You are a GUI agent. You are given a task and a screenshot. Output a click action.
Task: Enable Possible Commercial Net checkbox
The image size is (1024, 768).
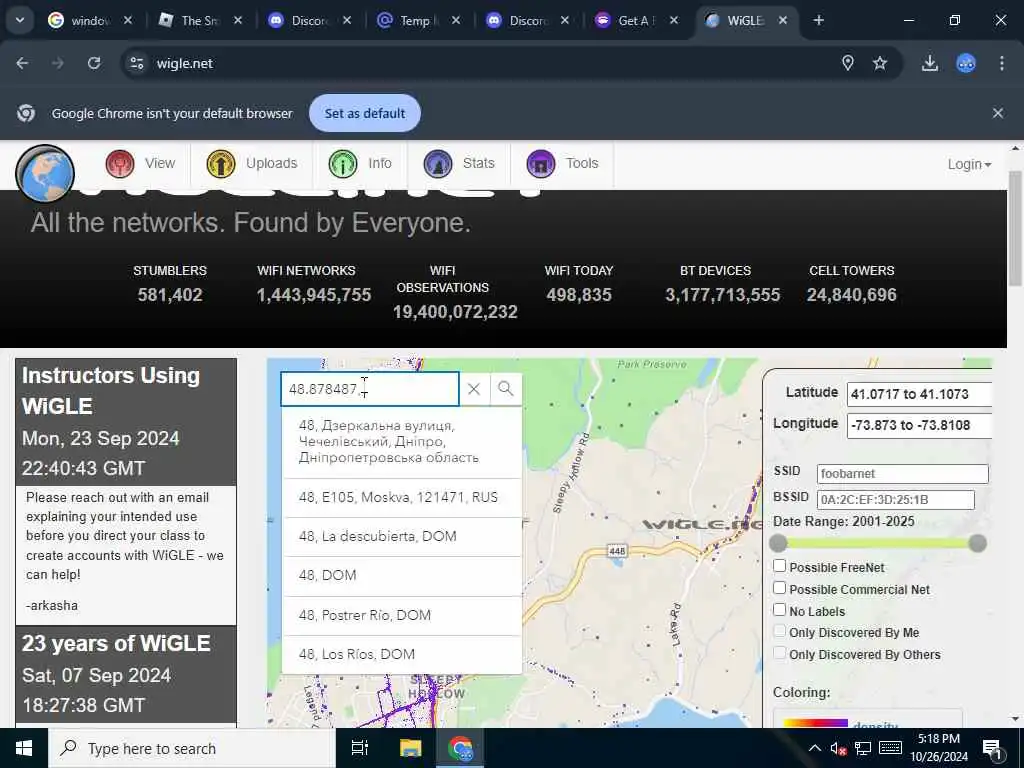click(x=780, y=588)
